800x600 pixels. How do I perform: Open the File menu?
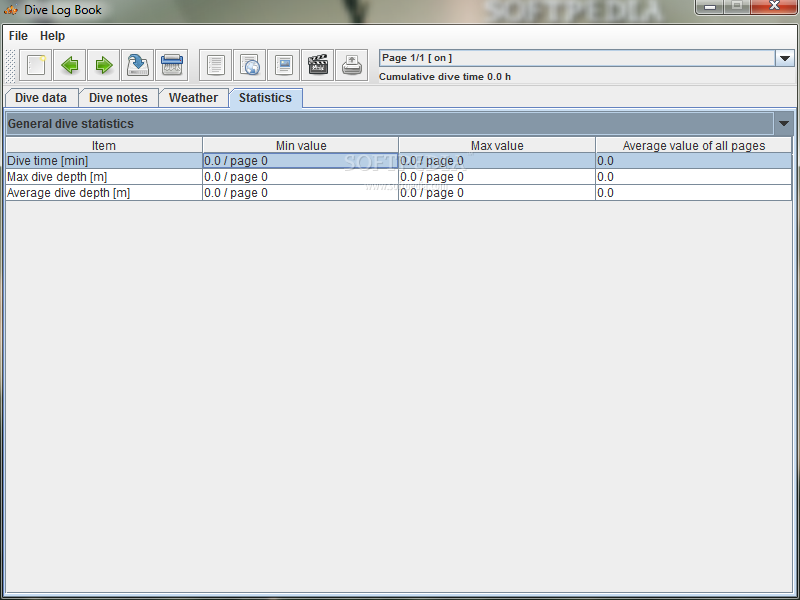coord(18,36)
